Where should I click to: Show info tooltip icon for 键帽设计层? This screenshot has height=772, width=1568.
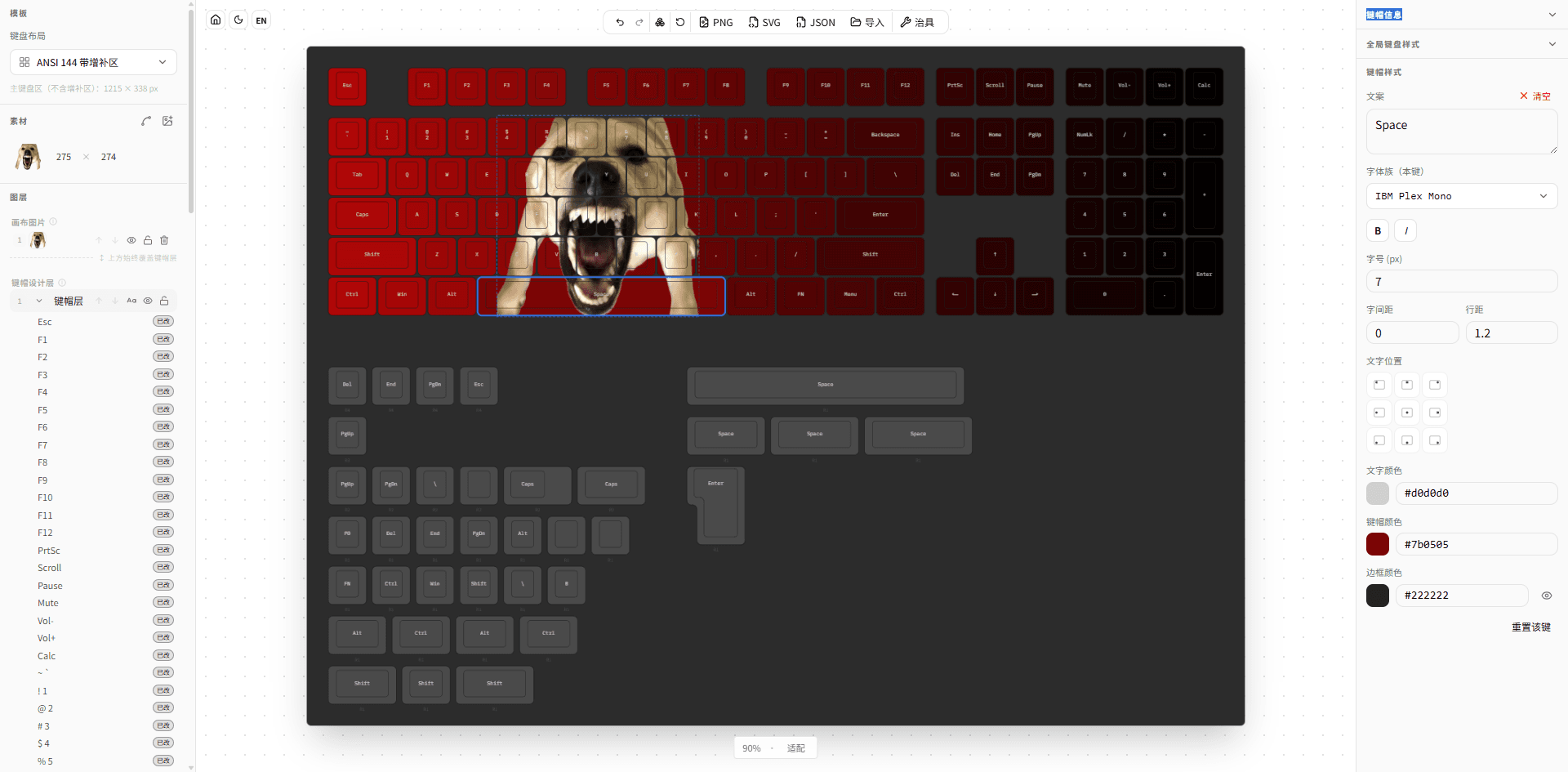click(62, 283)
